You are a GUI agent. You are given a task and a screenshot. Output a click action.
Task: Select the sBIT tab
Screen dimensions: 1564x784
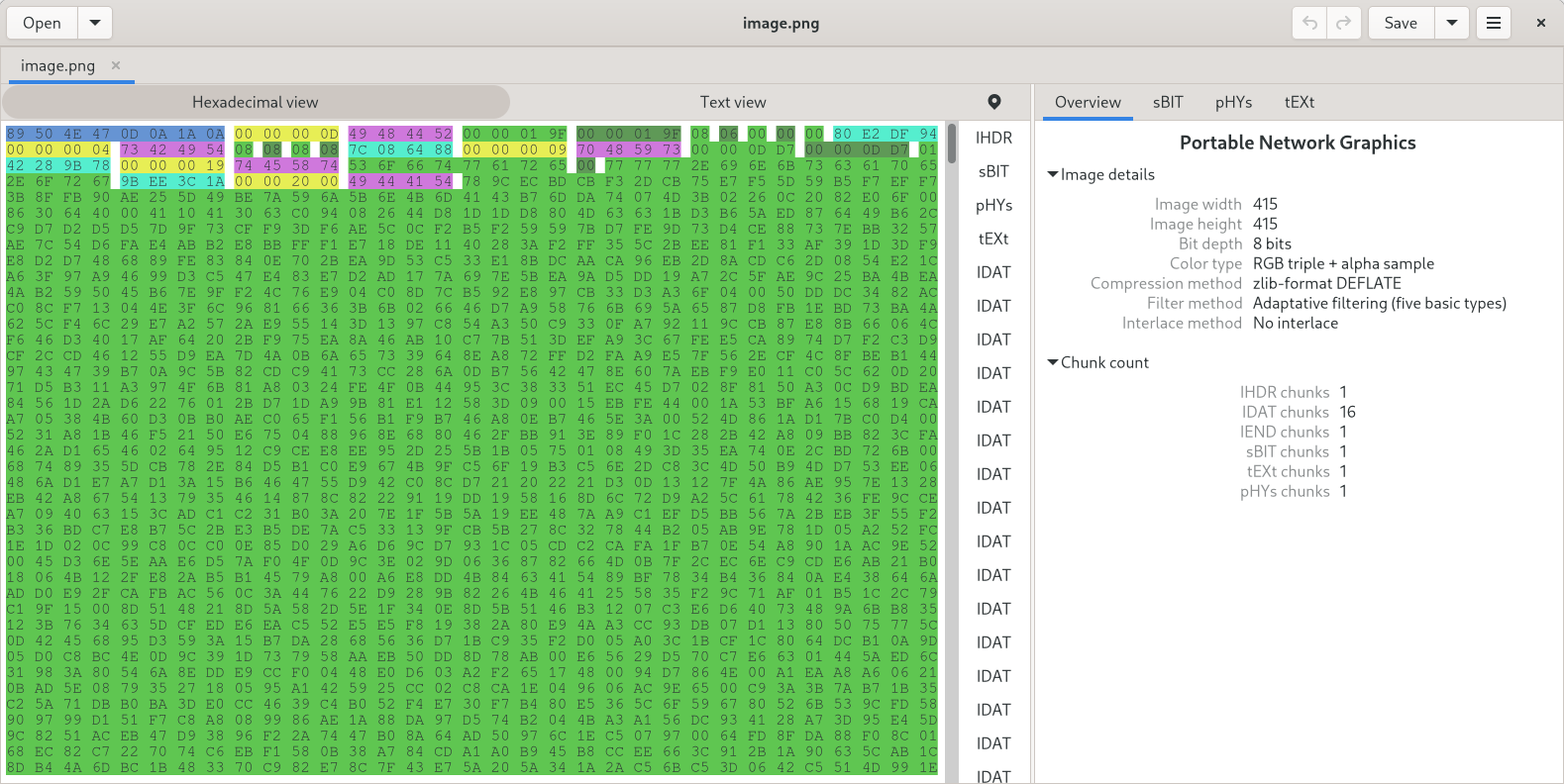click(1168, 102)
